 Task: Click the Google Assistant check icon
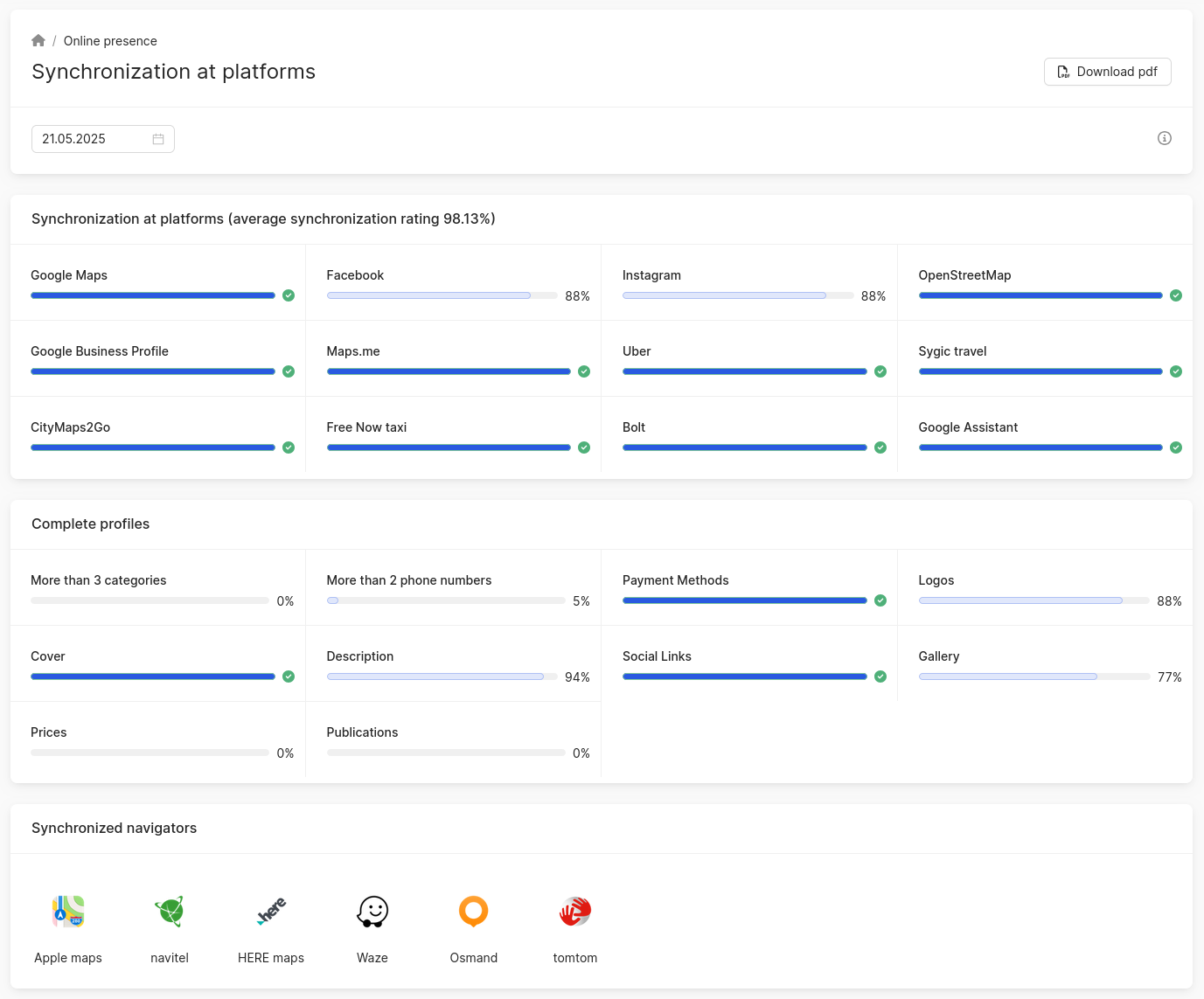pyautogui.click(x=1176, y=447)
